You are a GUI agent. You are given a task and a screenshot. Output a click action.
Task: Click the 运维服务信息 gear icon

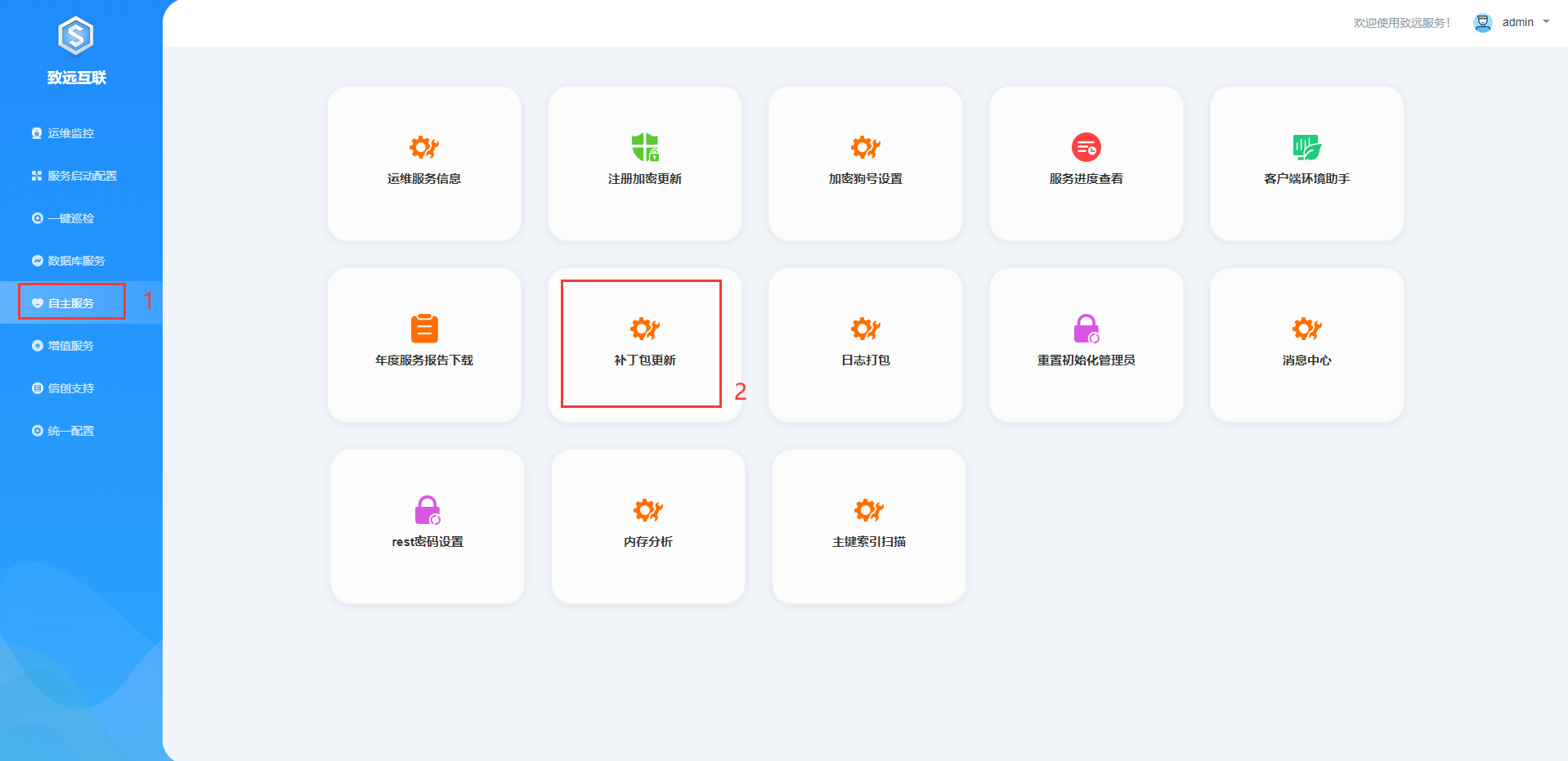tap(424, 147)
